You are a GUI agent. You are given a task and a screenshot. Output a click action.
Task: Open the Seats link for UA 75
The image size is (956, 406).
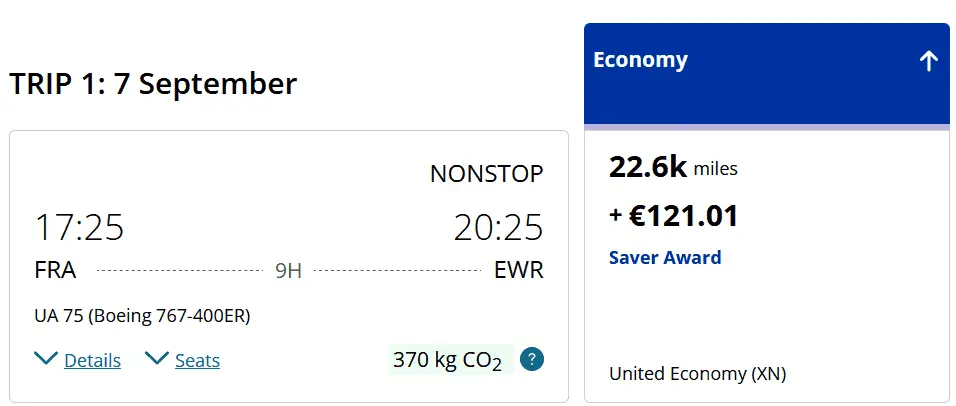coord(197,360)
